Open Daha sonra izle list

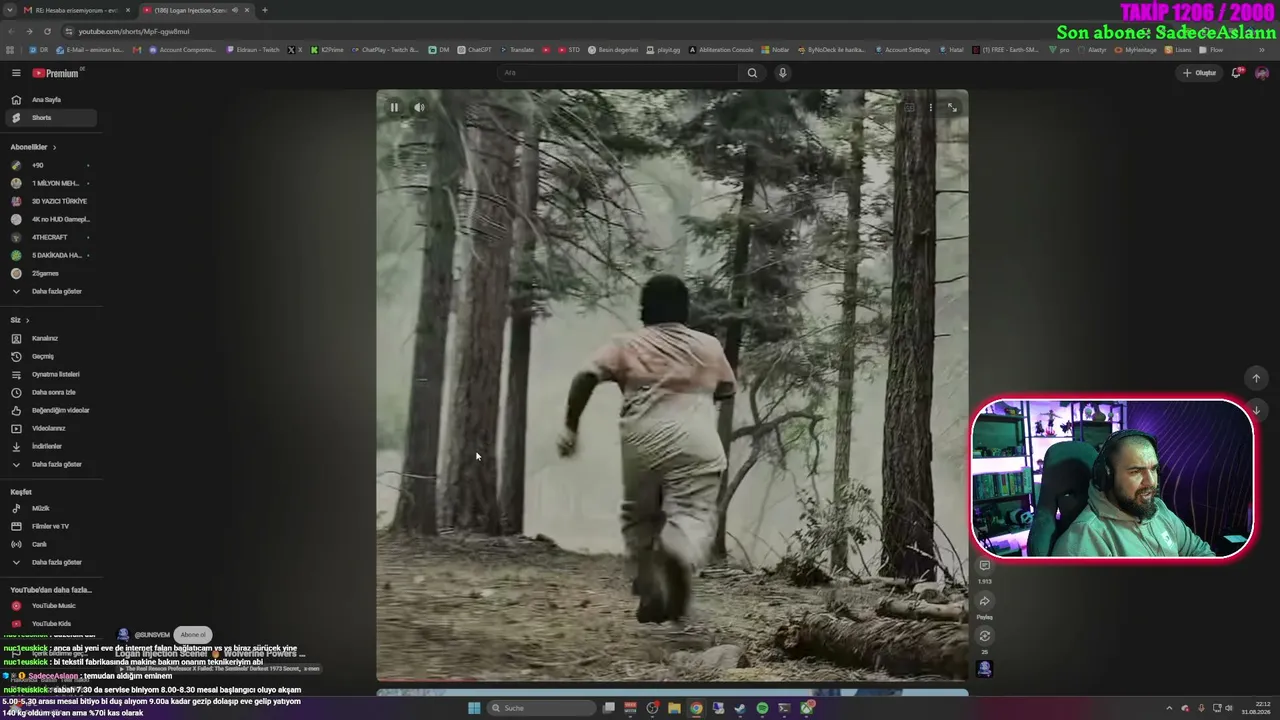[x=50, y=392]
